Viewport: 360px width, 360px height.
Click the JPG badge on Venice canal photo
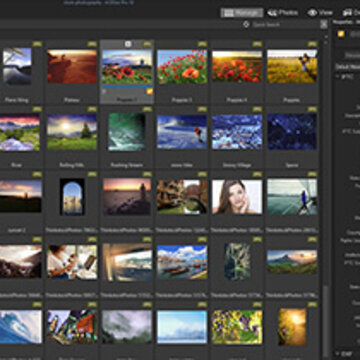coord(202,174)
